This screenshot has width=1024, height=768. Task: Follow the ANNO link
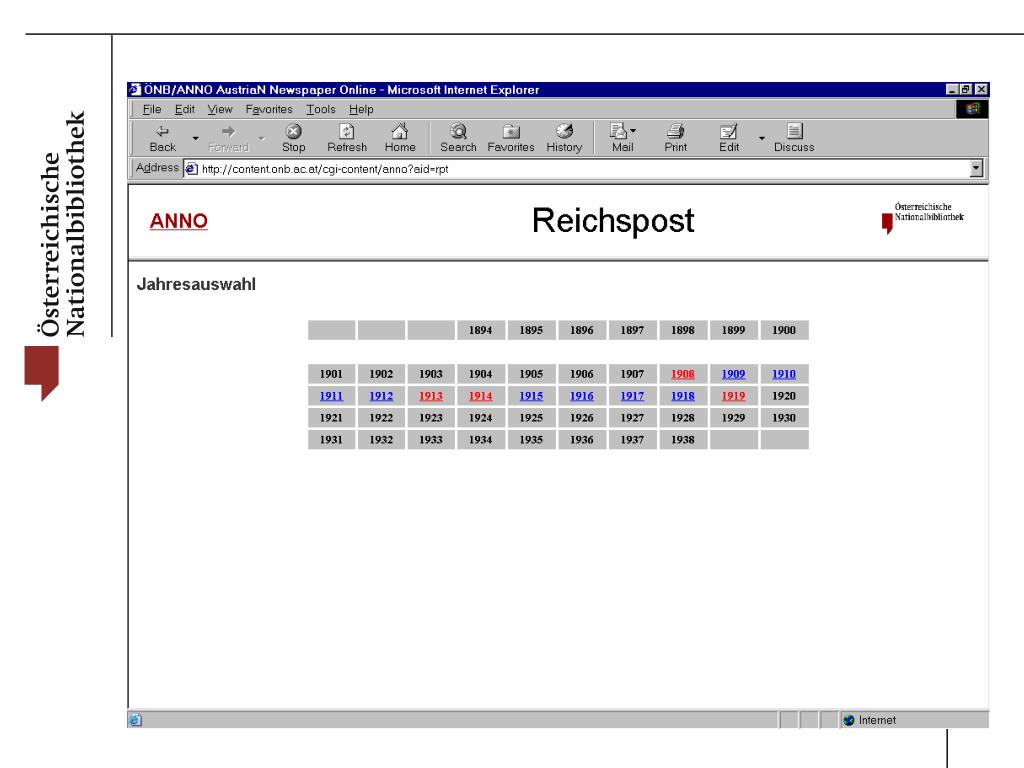[x=178, y=221]
